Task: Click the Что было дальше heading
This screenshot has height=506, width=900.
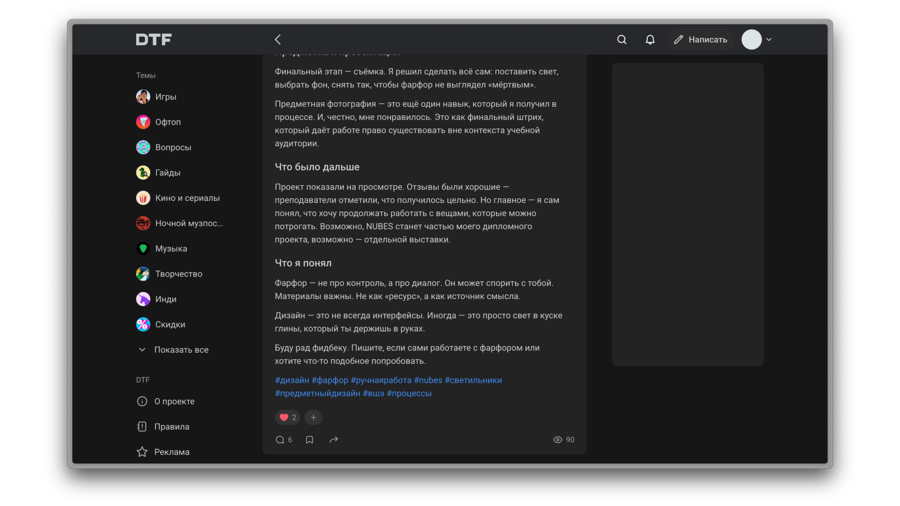Action: (x=317, y=167)
